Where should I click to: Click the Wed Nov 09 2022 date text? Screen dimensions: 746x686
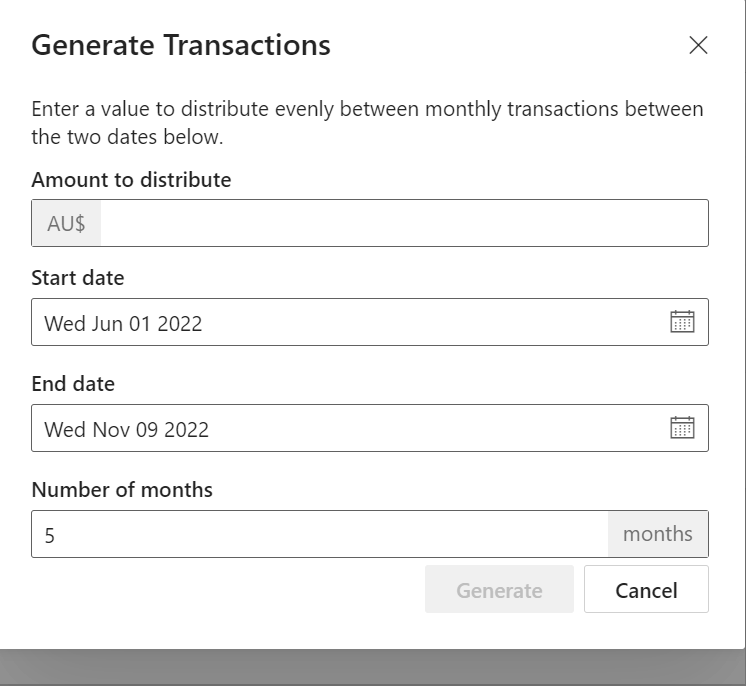(127, 430)
